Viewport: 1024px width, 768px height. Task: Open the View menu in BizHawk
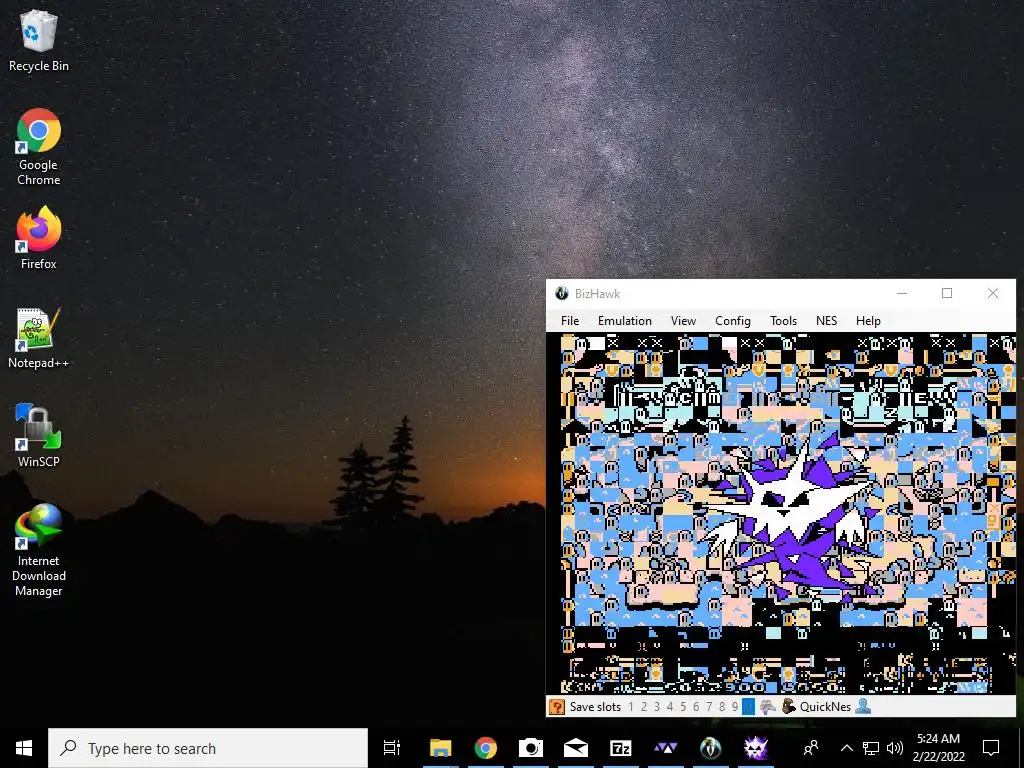click(x=683, y=321)
